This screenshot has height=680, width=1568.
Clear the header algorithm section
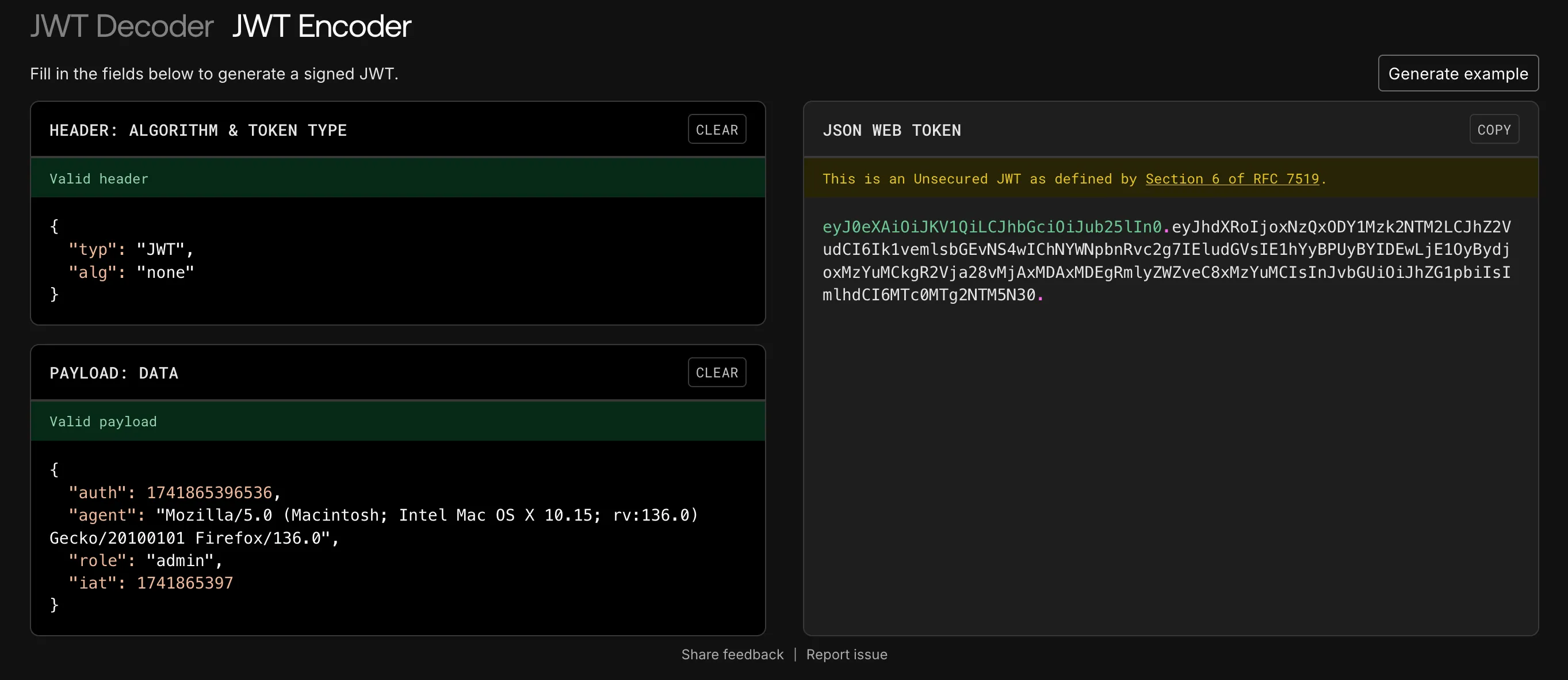point(717,129)
